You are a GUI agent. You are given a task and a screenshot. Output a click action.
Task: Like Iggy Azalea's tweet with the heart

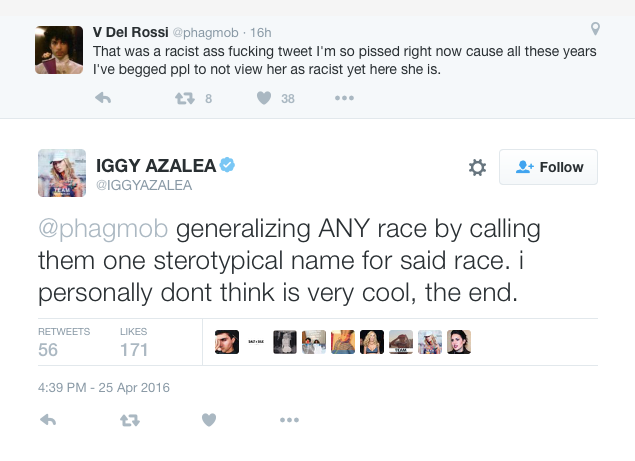[209, 420]
